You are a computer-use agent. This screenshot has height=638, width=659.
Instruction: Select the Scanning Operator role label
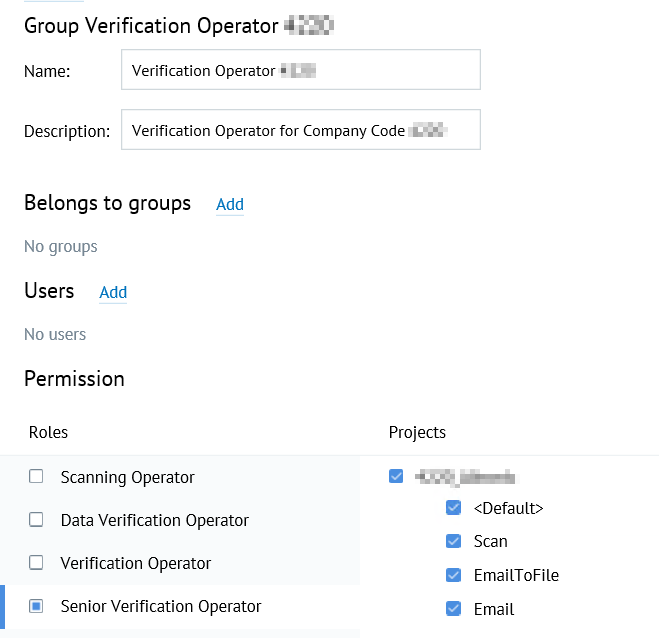click(127, 477)
